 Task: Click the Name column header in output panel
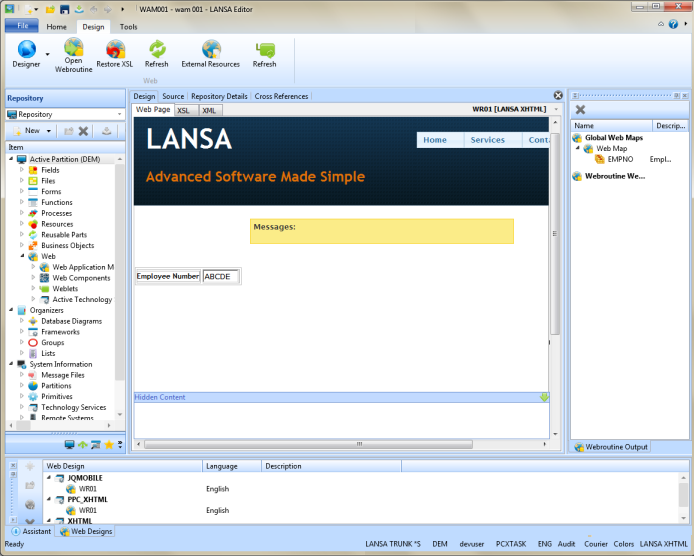(x=612, y=126)
